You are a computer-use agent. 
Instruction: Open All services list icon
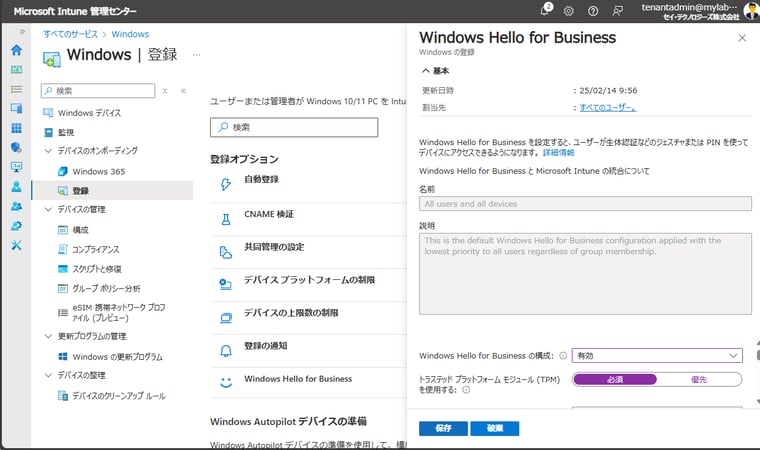16,89
